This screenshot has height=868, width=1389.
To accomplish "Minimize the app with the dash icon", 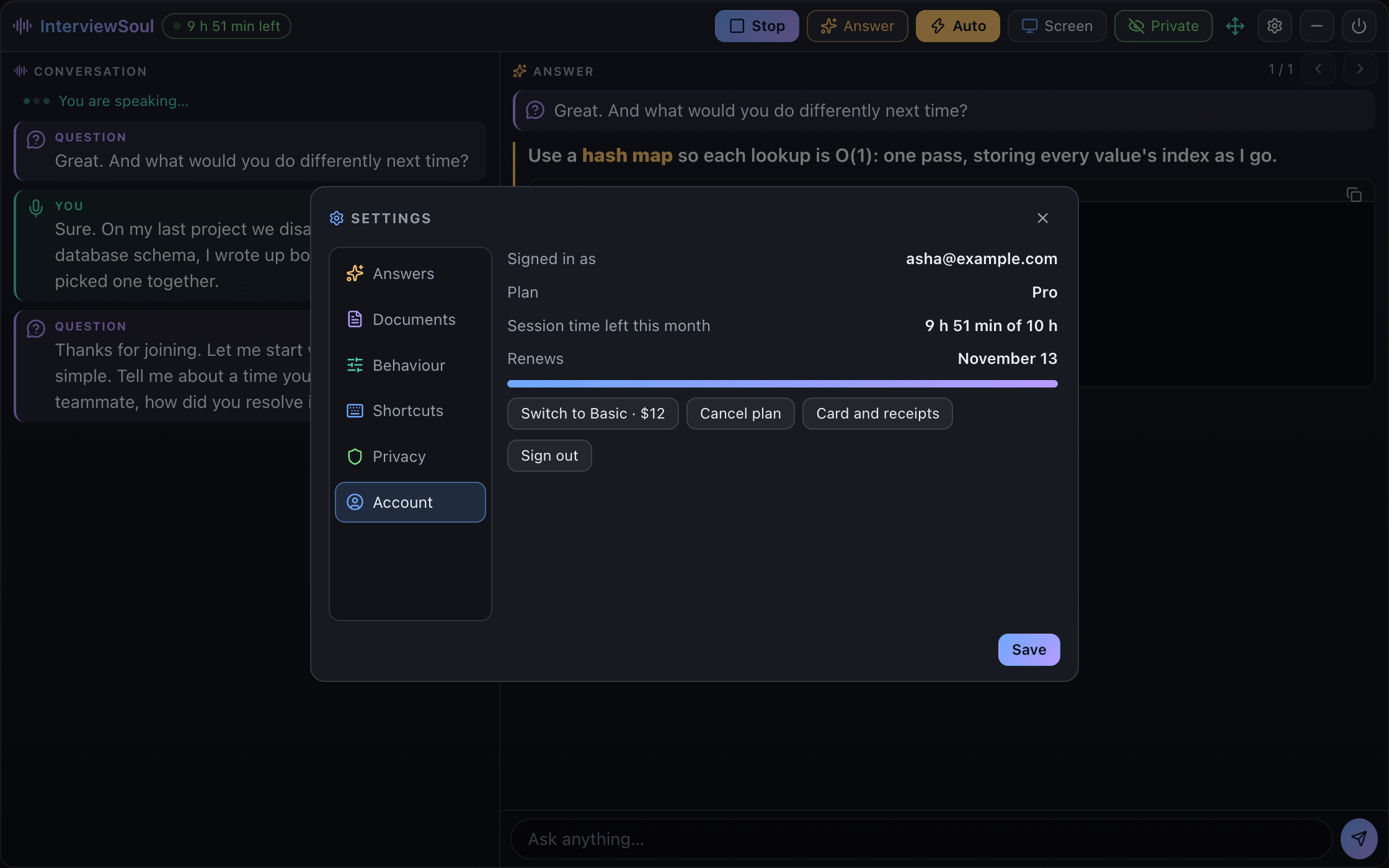I will click(x=1316, y=26).
